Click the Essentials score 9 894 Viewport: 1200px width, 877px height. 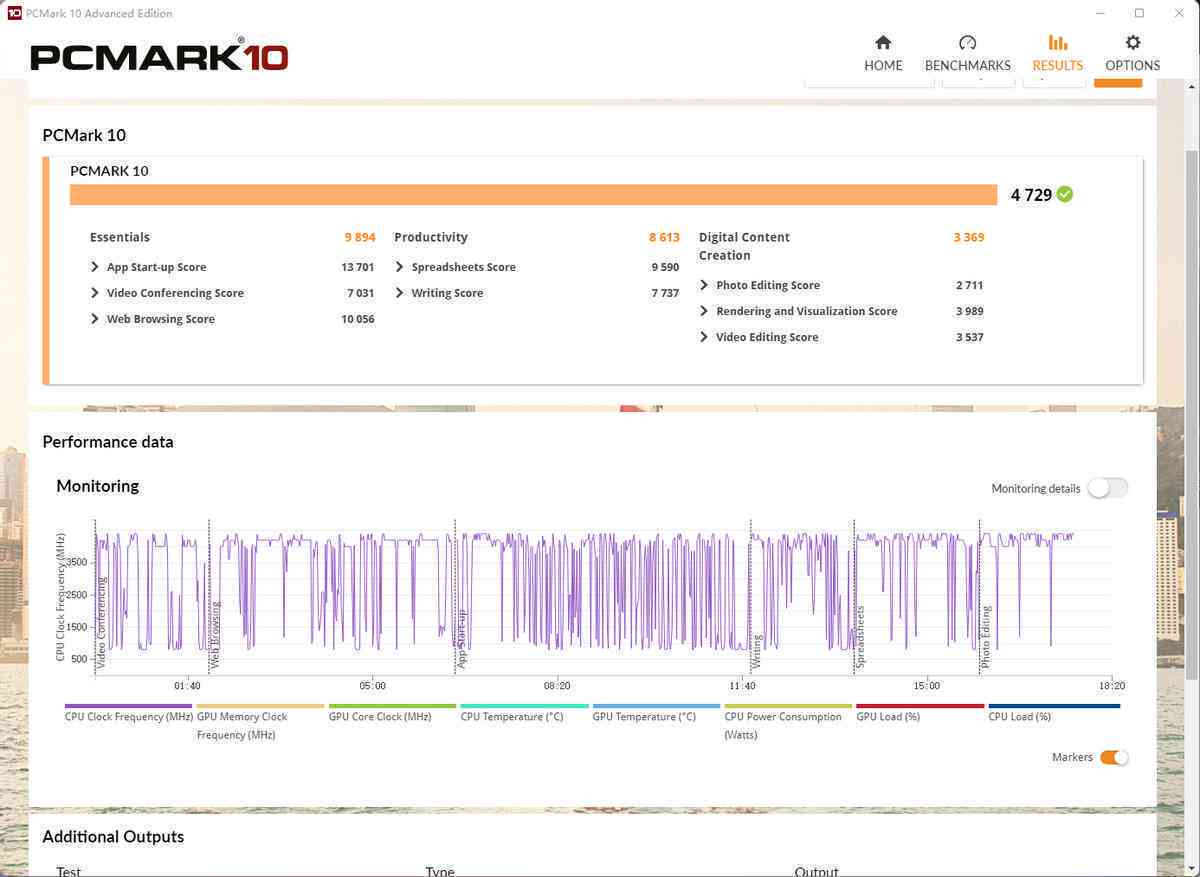[360, 237]
